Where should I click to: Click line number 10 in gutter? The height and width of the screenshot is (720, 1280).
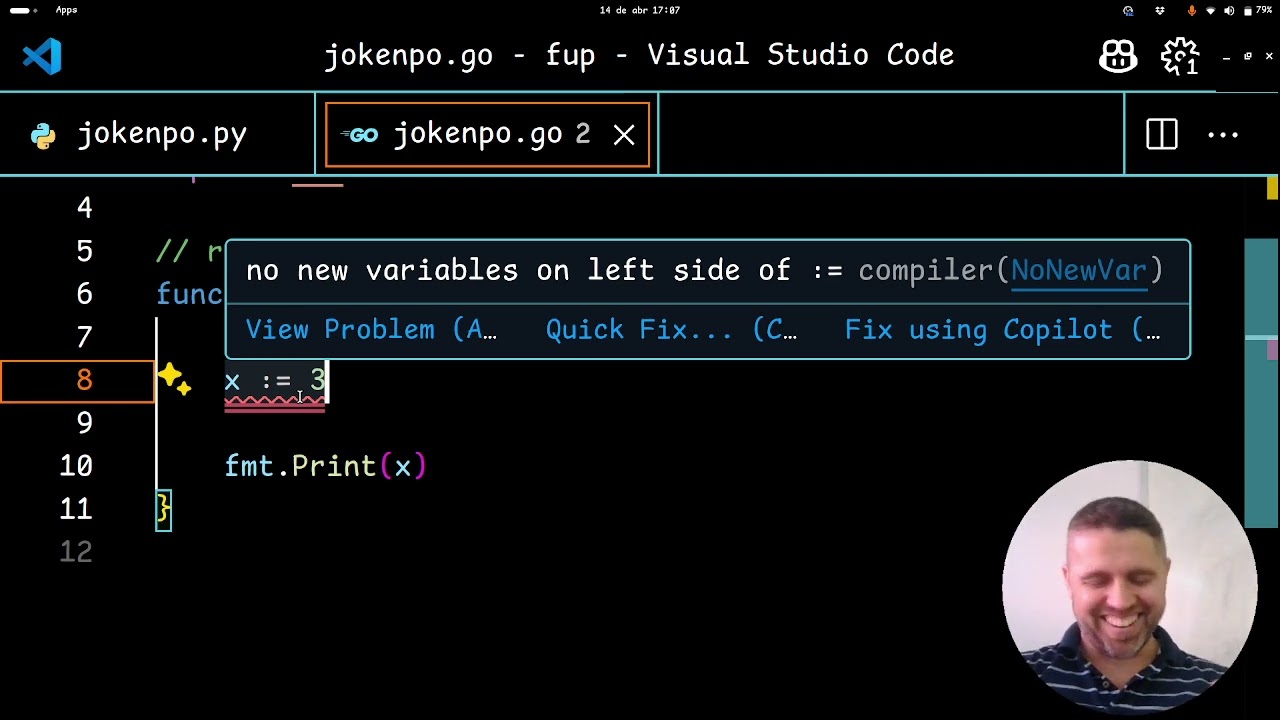tap(76, 466)
